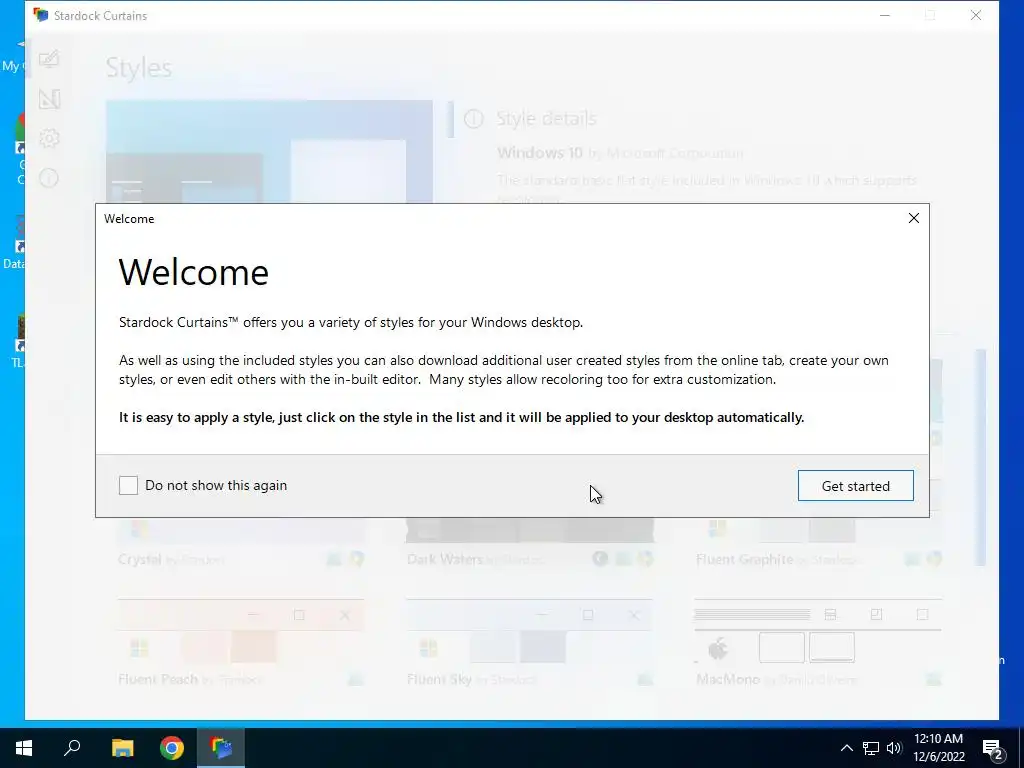
Task: Click Stardock Curtains taskbar icon
Action: coord(221,748)
